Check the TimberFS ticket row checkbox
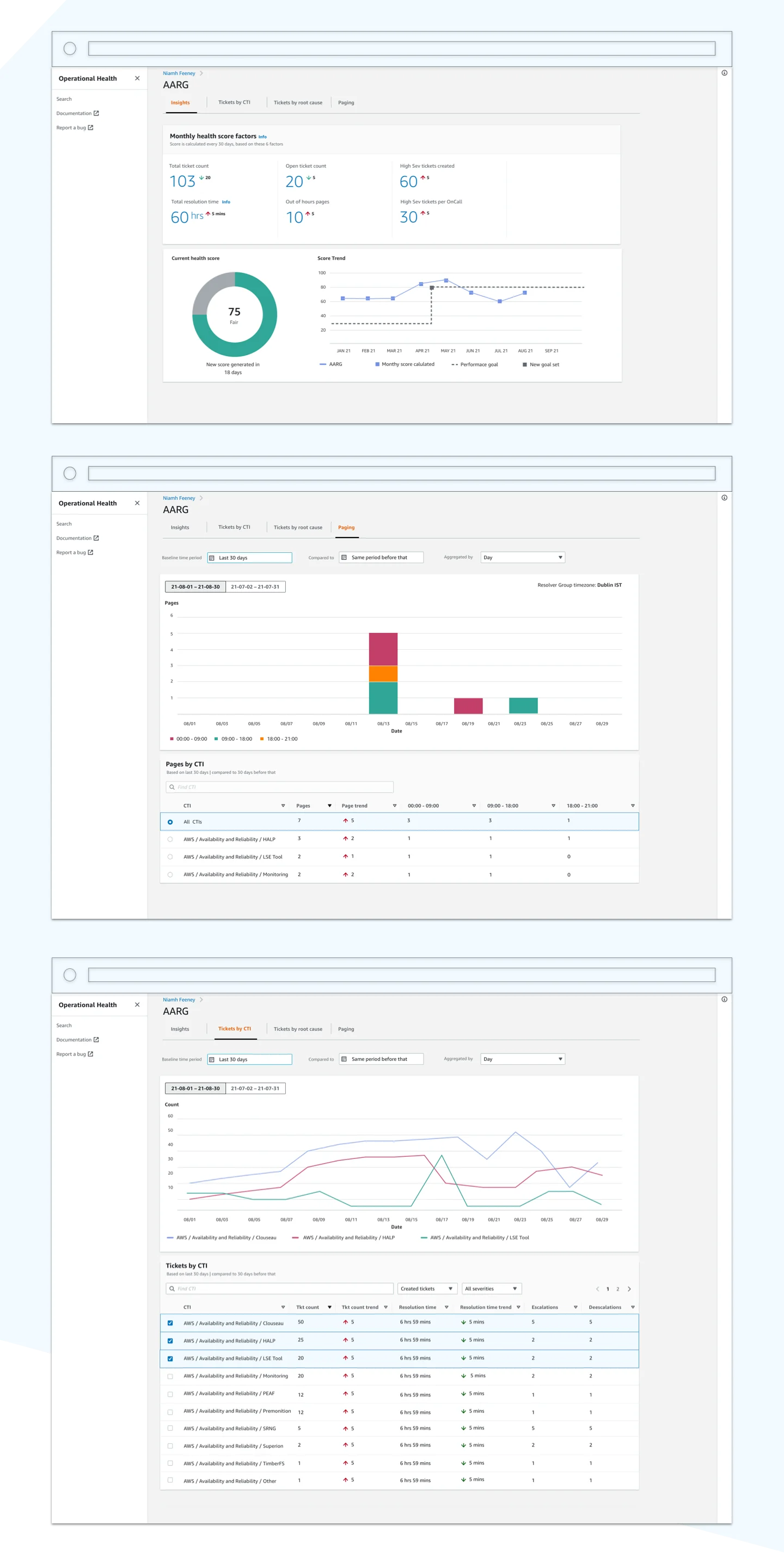 coord(170,1464)
